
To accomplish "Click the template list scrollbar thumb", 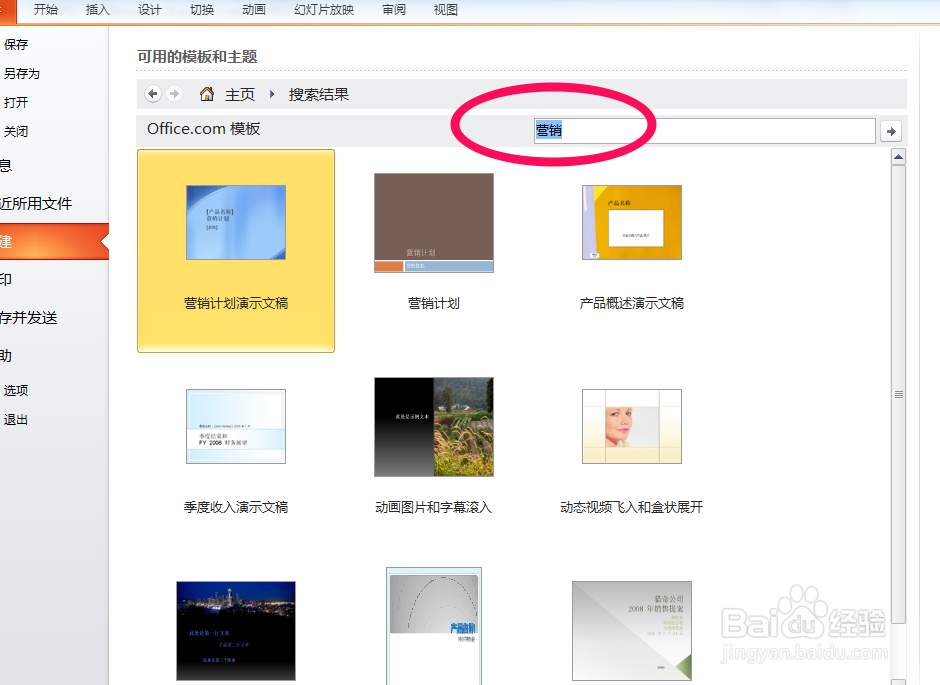I will tap(898, 395).
